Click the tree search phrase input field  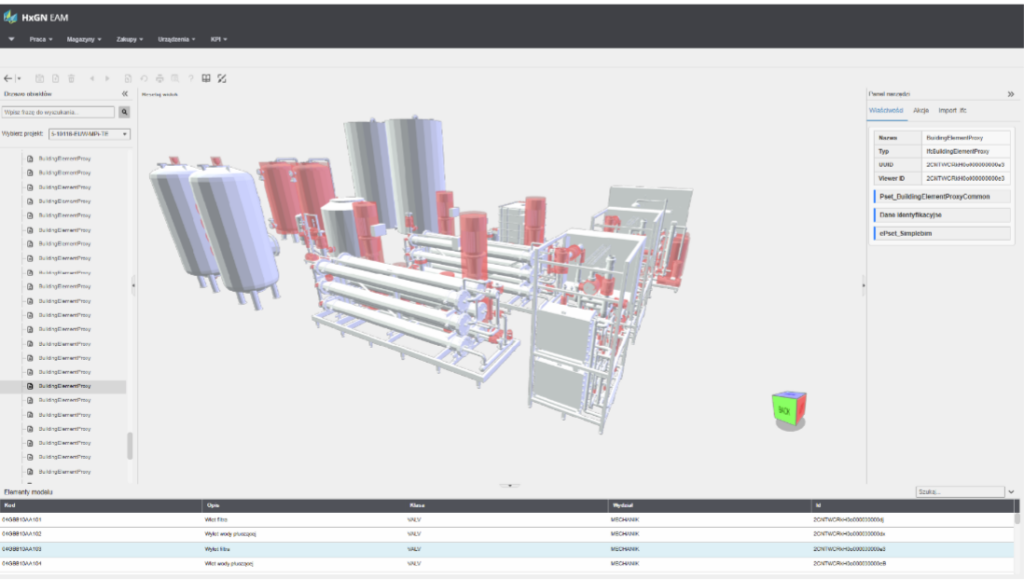point(58,112)
